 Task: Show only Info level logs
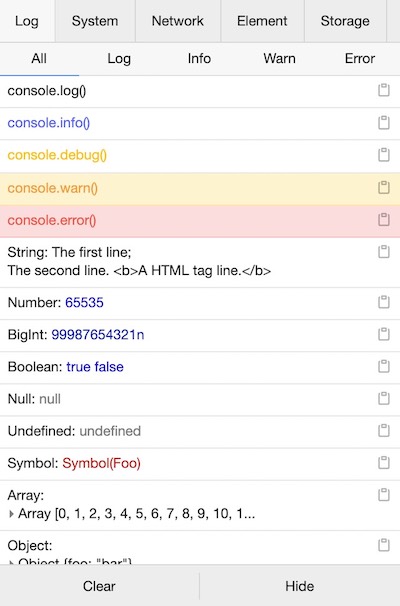tap(199, 59)
